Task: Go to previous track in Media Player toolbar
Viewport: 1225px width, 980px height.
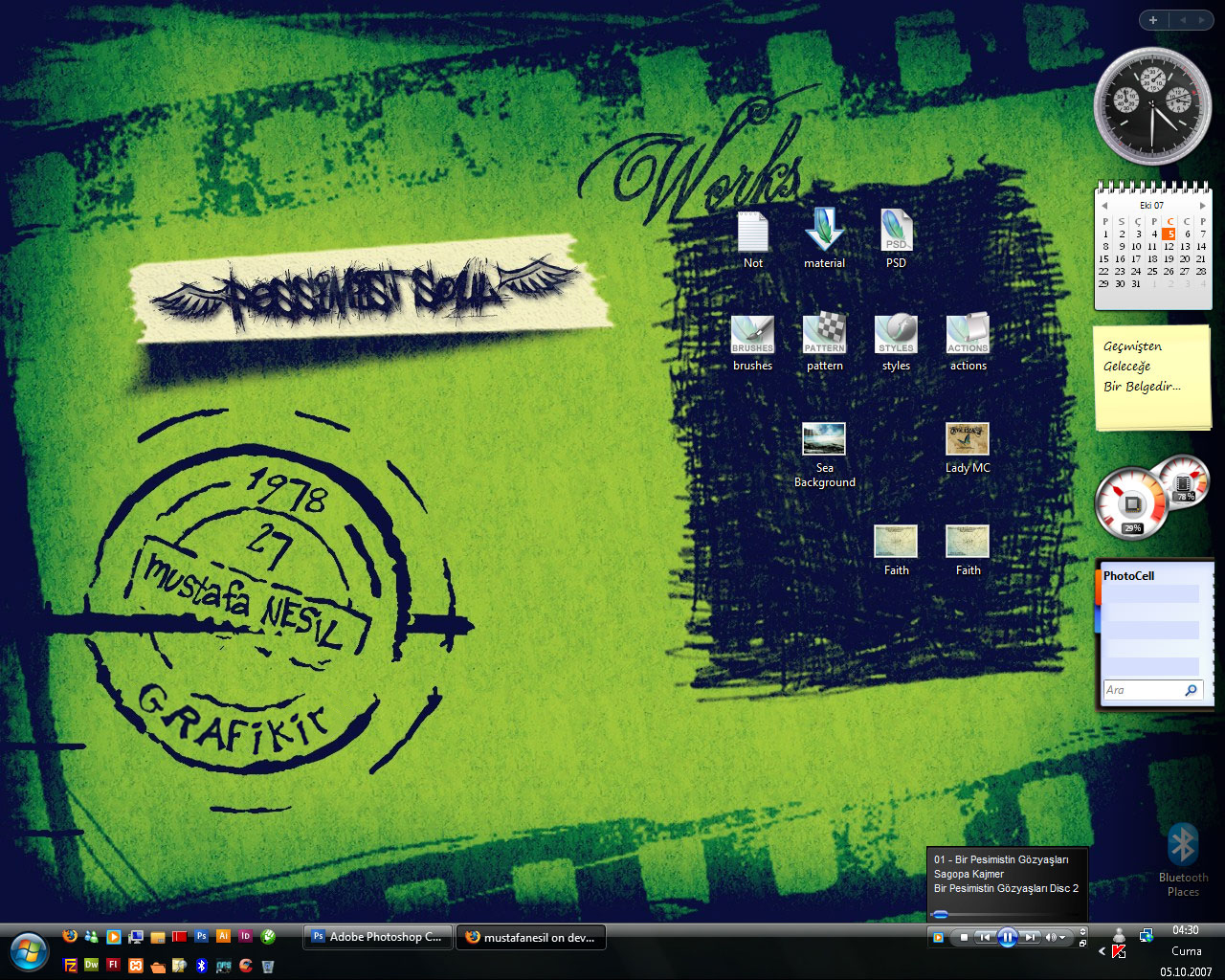Action: click(x=984, y=937)
